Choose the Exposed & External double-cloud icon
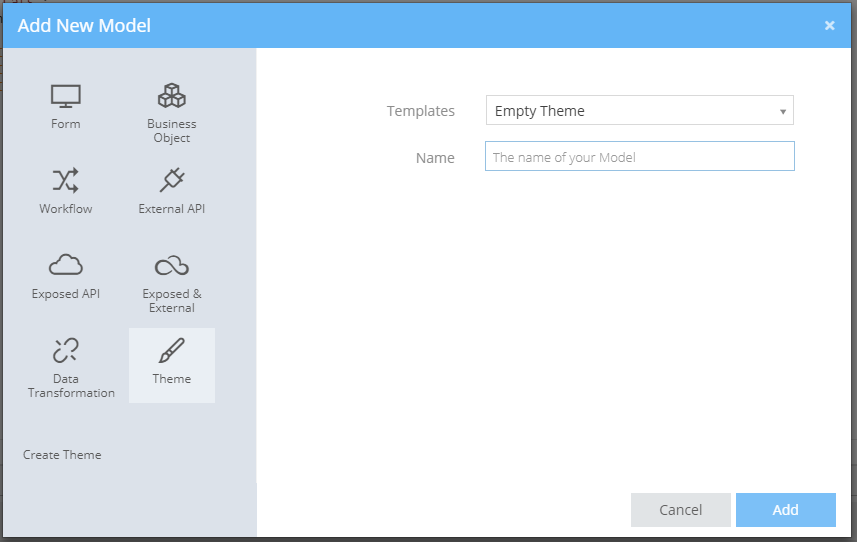This screenshot has height=542, width=857. pos(172,265)
